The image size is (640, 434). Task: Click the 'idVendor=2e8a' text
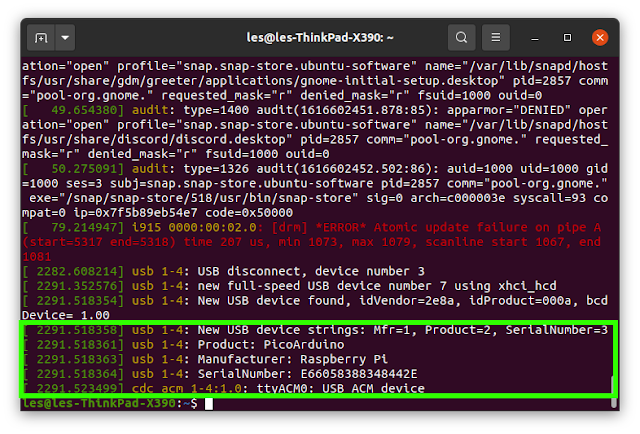pyautogui.click(x=407, y=300)
